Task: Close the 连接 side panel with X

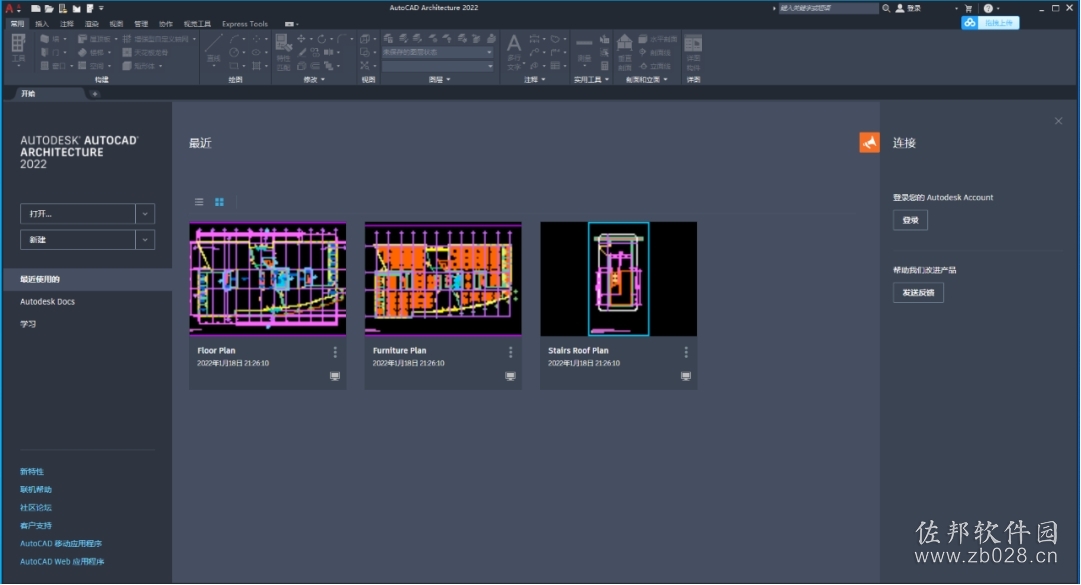Action: point(1058,121)
